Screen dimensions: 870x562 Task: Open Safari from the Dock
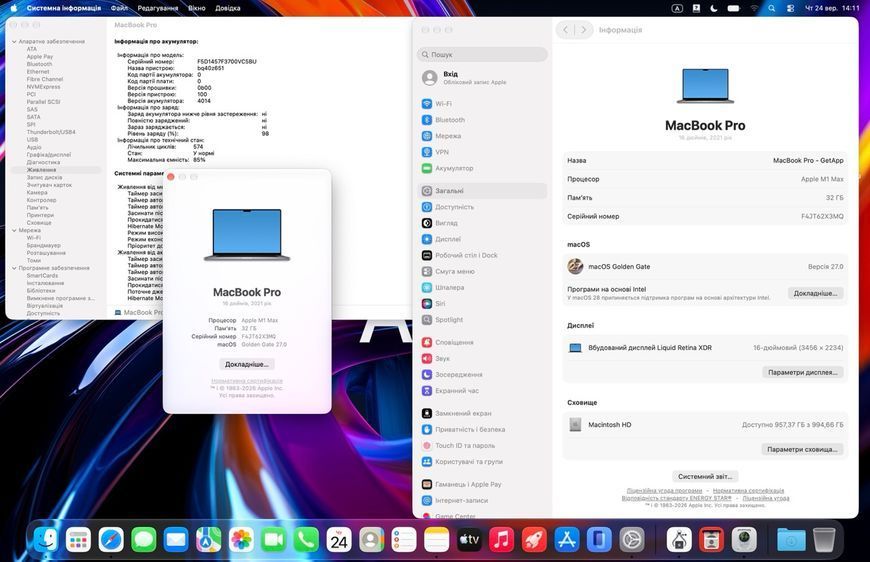pos(111,539)
